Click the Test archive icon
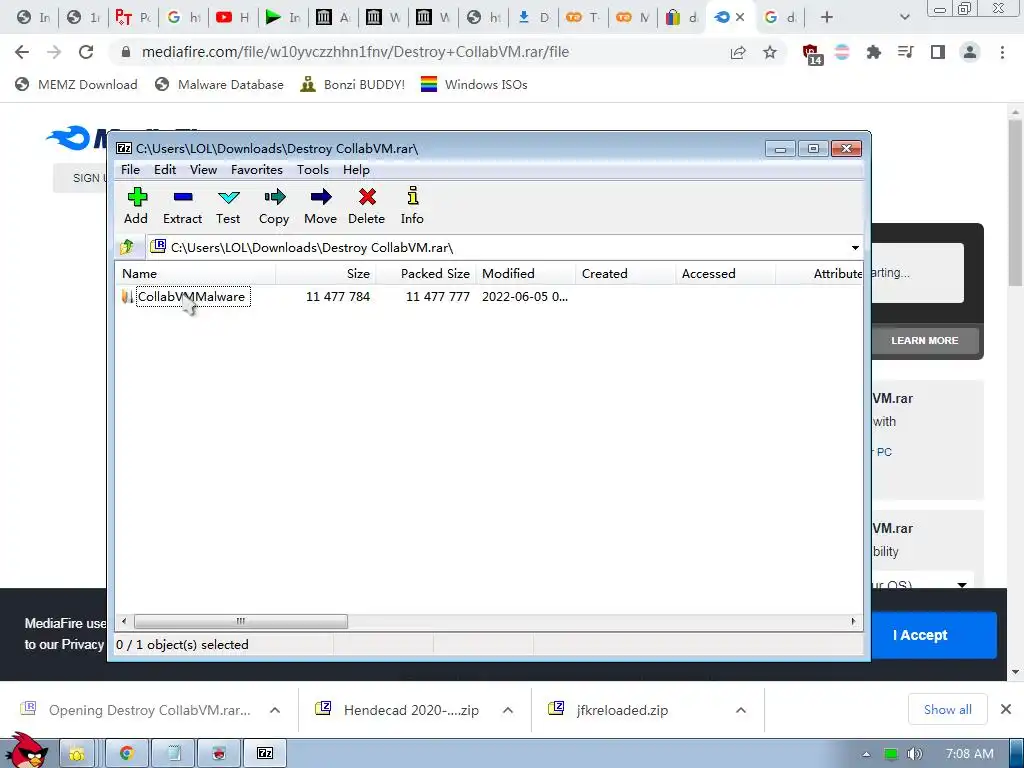1024x768 pixels. point(228,206)
